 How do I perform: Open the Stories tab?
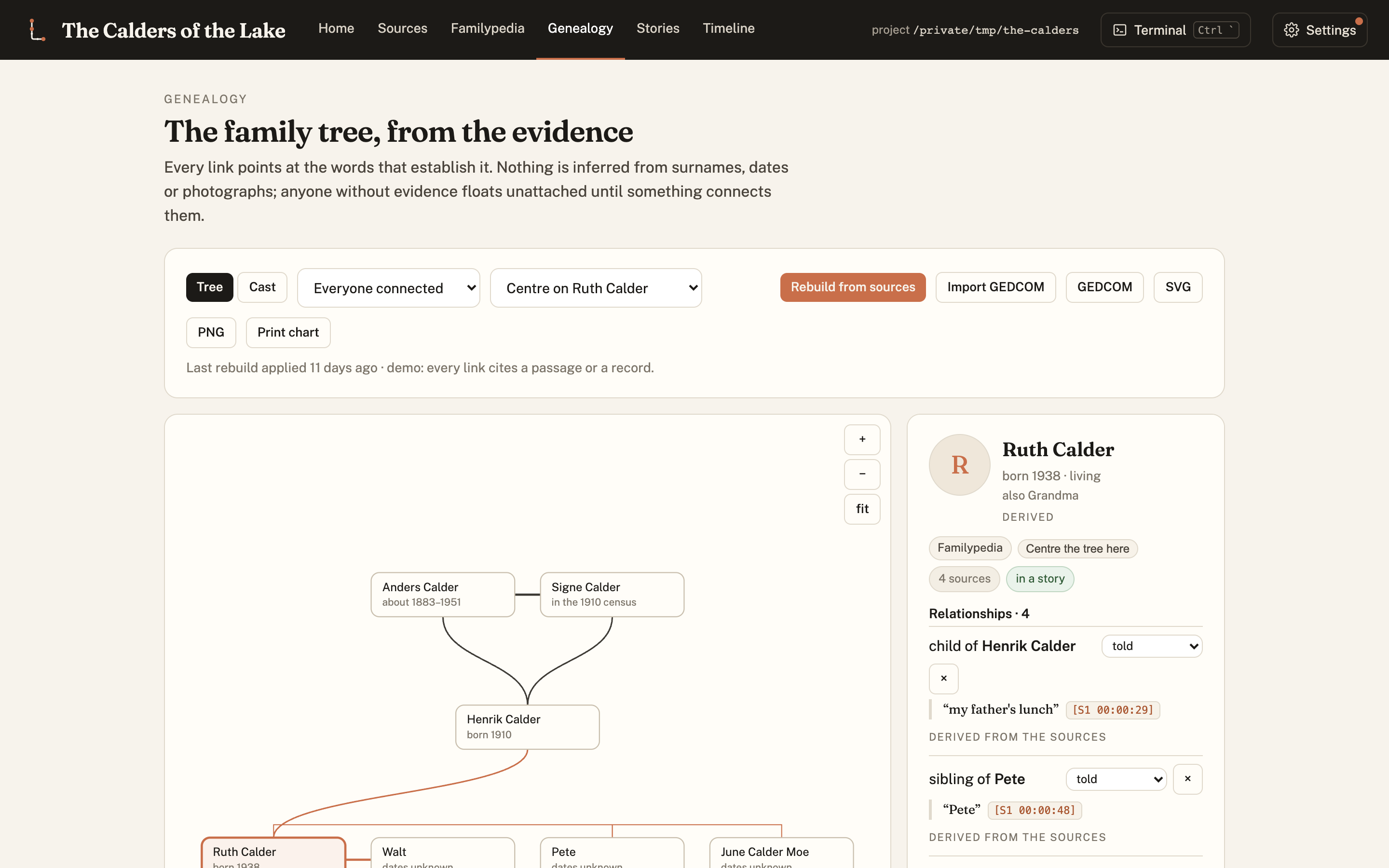click(658, 29)
